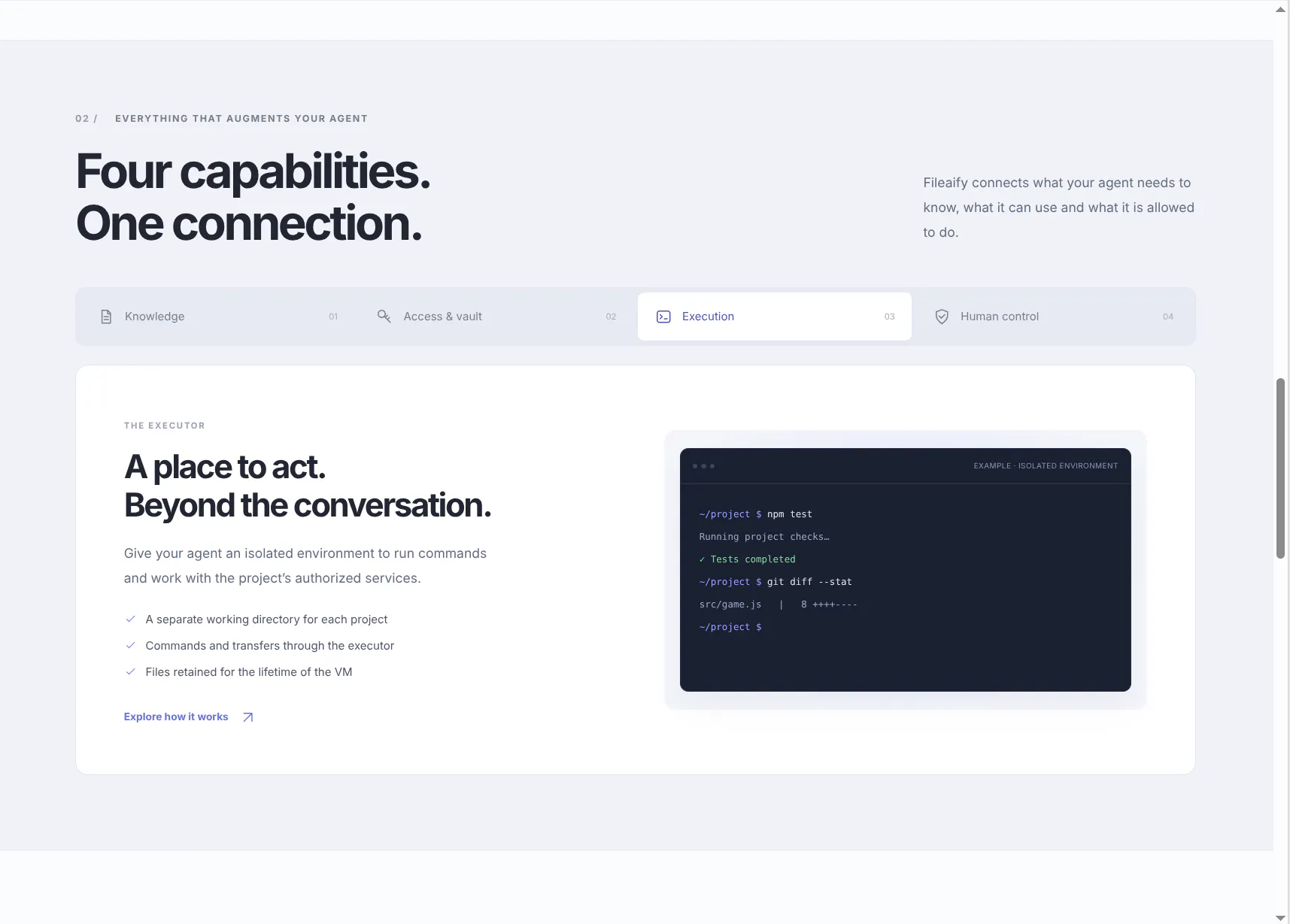Click the 'Tests completed' terminal line
1290x924 pixels.
click(x=747, y=559)
